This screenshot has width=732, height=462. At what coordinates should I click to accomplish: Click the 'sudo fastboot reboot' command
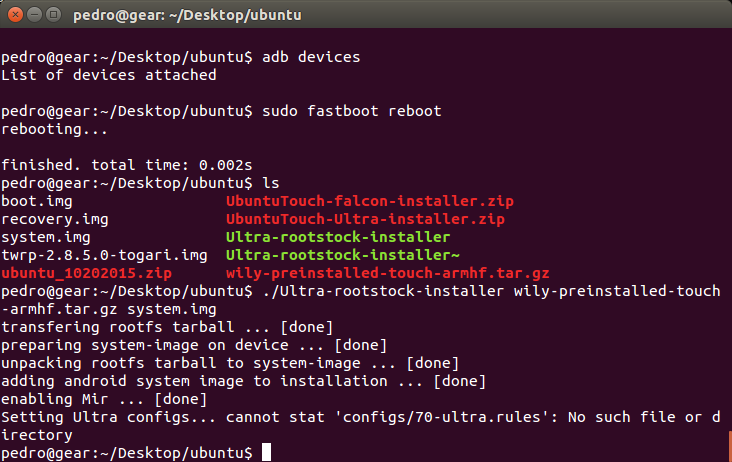[x=351, y=110]
